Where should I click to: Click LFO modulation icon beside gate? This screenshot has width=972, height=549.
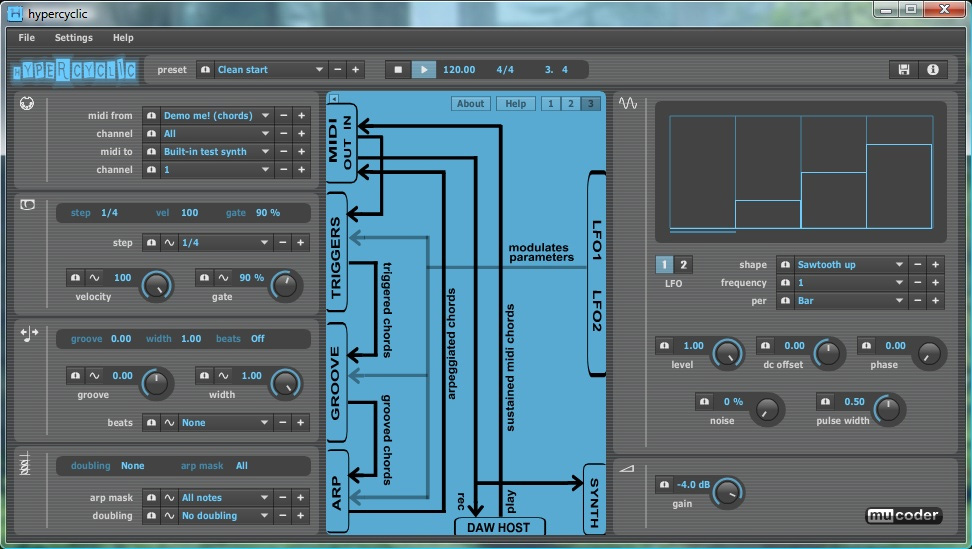223,278
